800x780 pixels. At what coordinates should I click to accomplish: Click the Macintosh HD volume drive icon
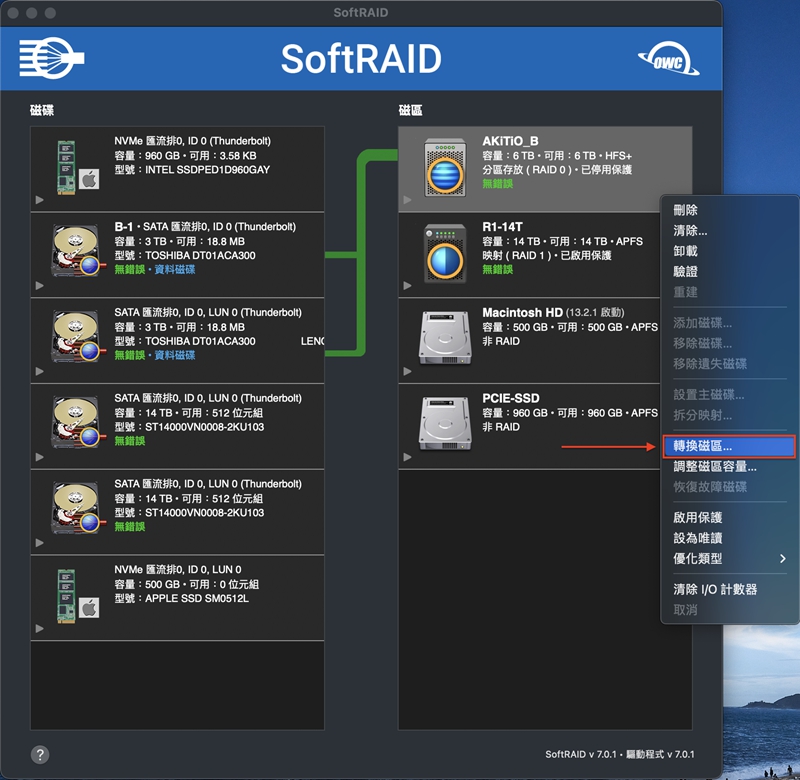point(445,338)
